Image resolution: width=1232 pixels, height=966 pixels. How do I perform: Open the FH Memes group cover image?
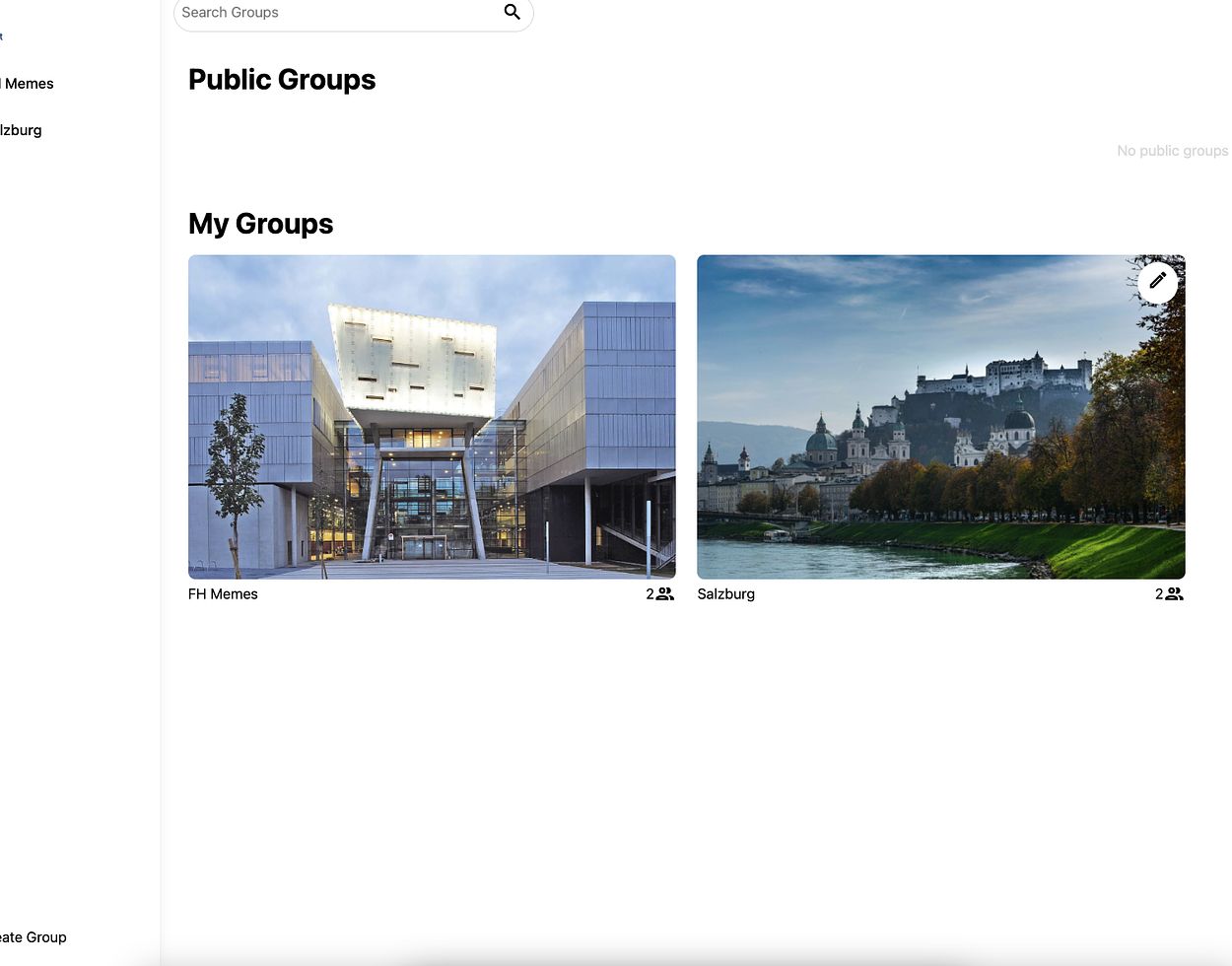click(x=432, y=416)
